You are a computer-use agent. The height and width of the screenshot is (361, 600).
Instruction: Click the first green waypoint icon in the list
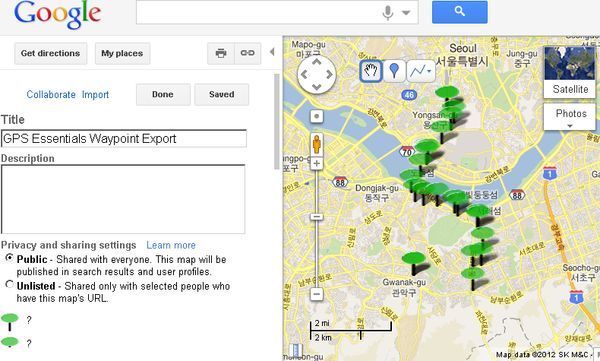[x=10, y=322]
